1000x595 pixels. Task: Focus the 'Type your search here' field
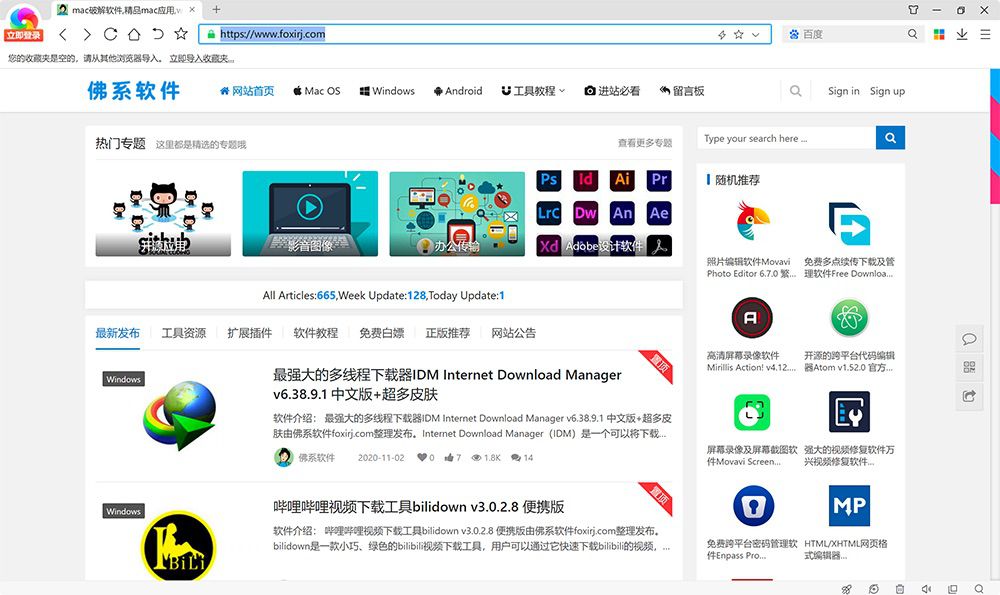pyautogui.click(x=786, y=138)
